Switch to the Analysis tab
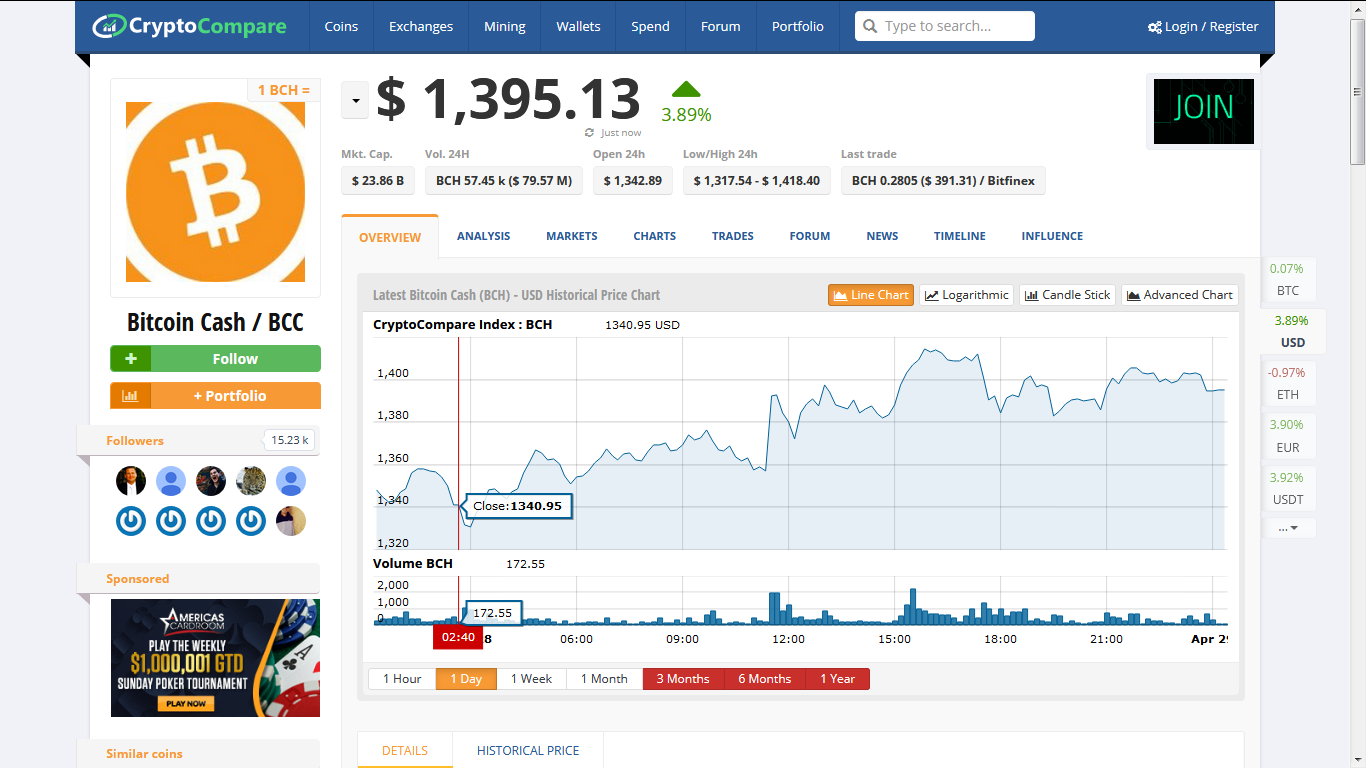 pos(484,236)
